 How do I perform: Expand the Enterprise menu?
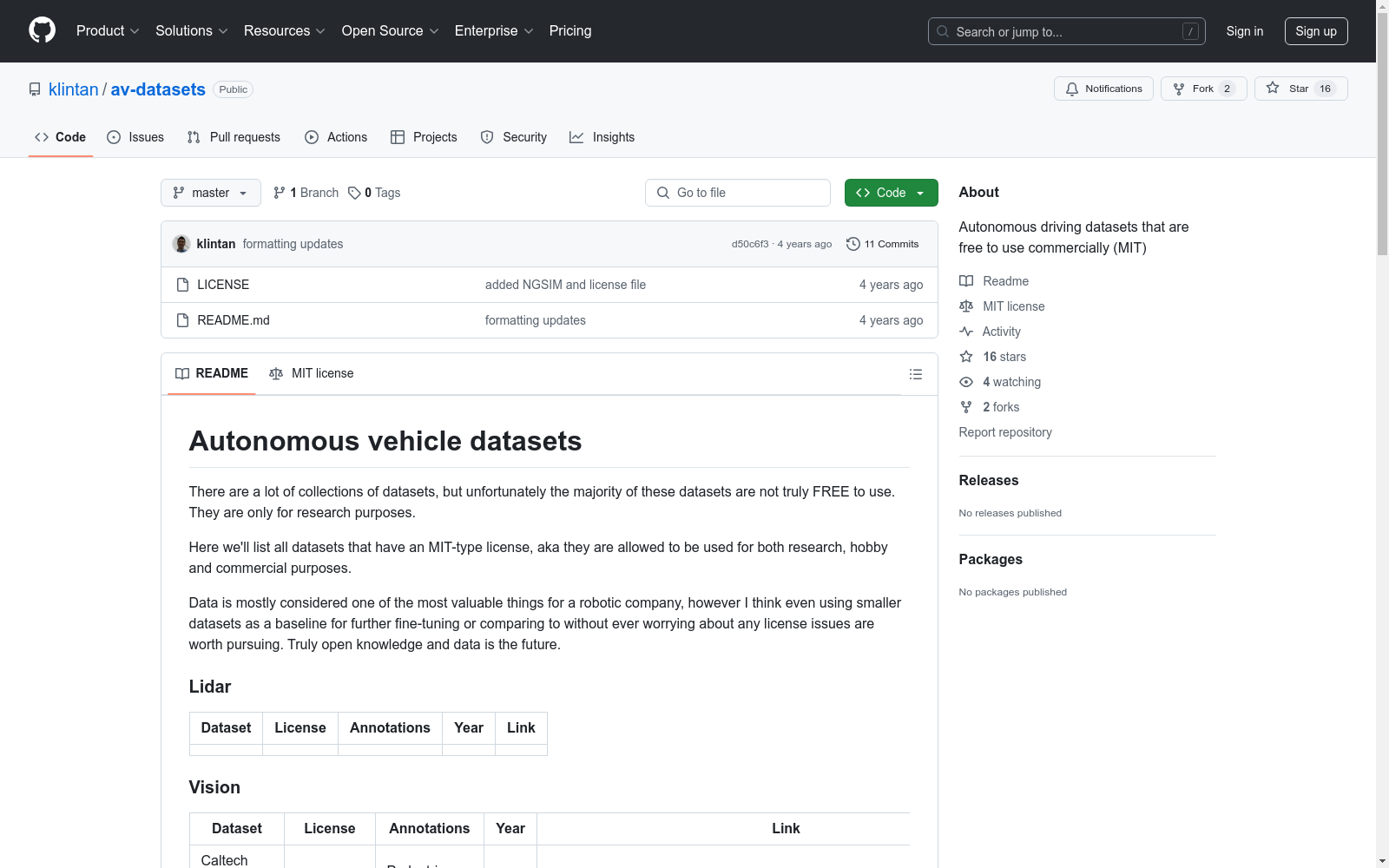pos(494,30)
